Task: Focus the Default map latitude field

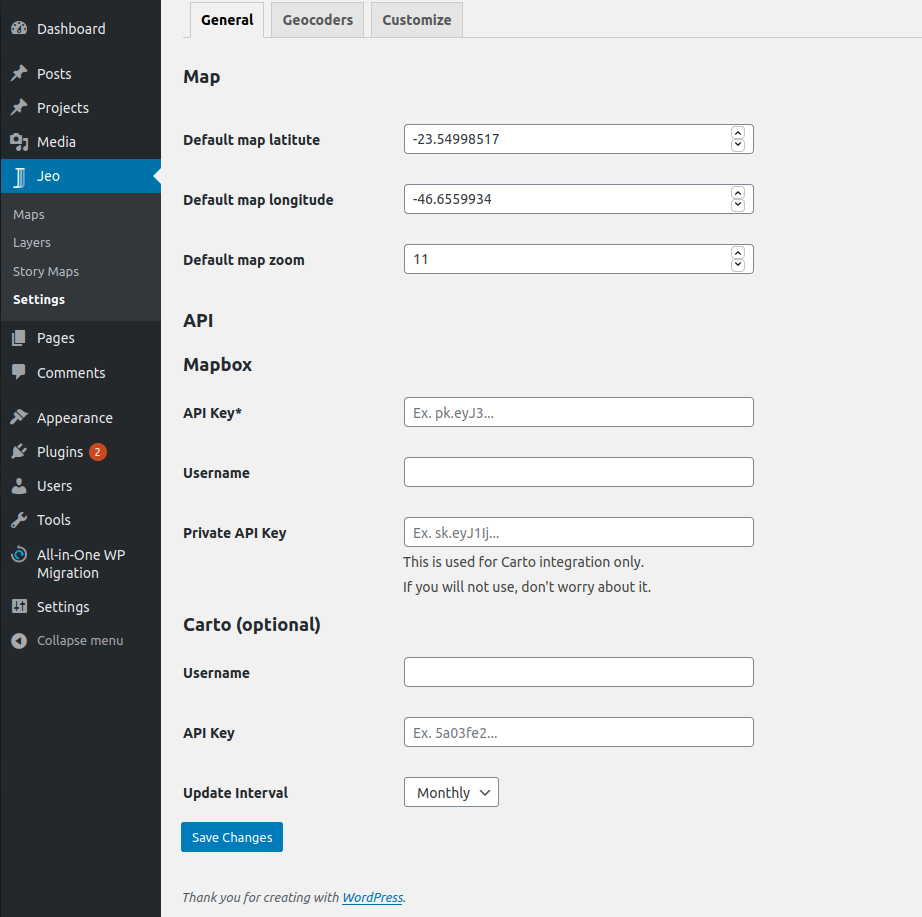Action: click(x=579, y=139)
